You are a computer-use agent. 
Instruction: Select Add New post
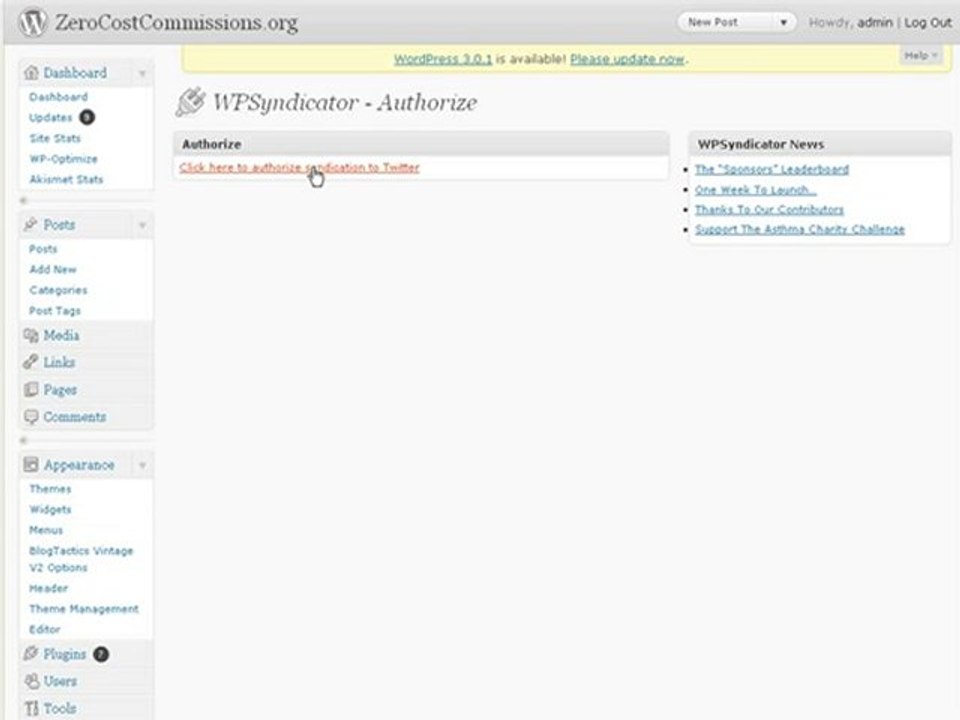pyautogui.click(x=53, y=269)
